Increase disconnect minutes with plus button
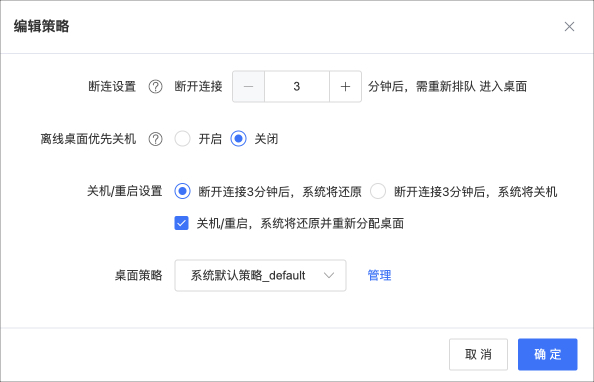 tap(345, 86)
